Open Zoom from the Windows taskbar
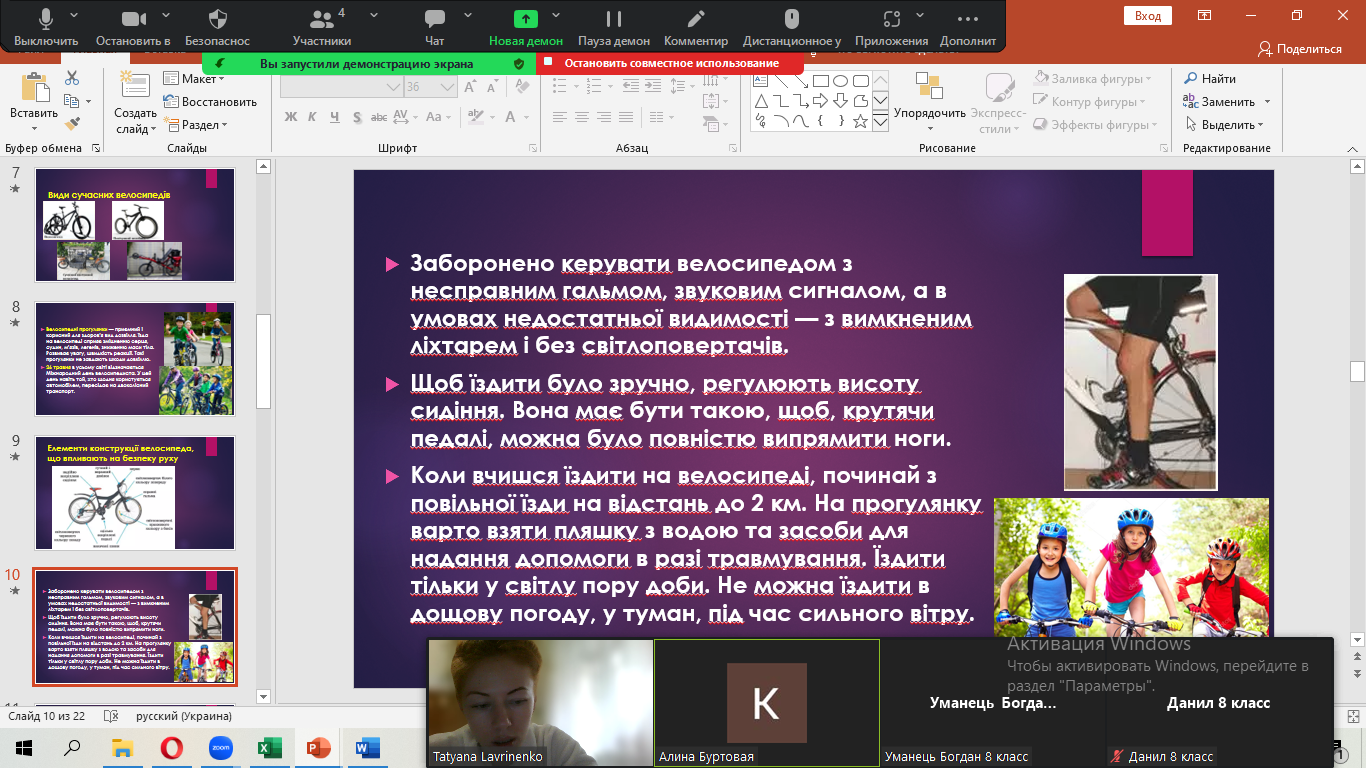The height and width of the screenshot is (768, 1366). coord(221,748)
